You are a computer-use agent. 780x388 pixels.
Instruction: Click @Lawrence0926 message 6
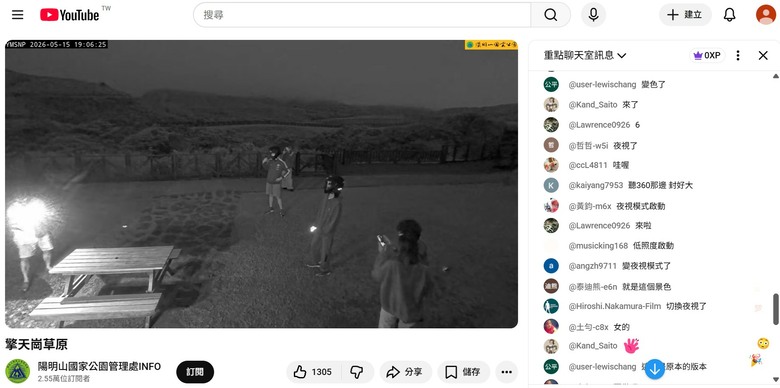637,125
